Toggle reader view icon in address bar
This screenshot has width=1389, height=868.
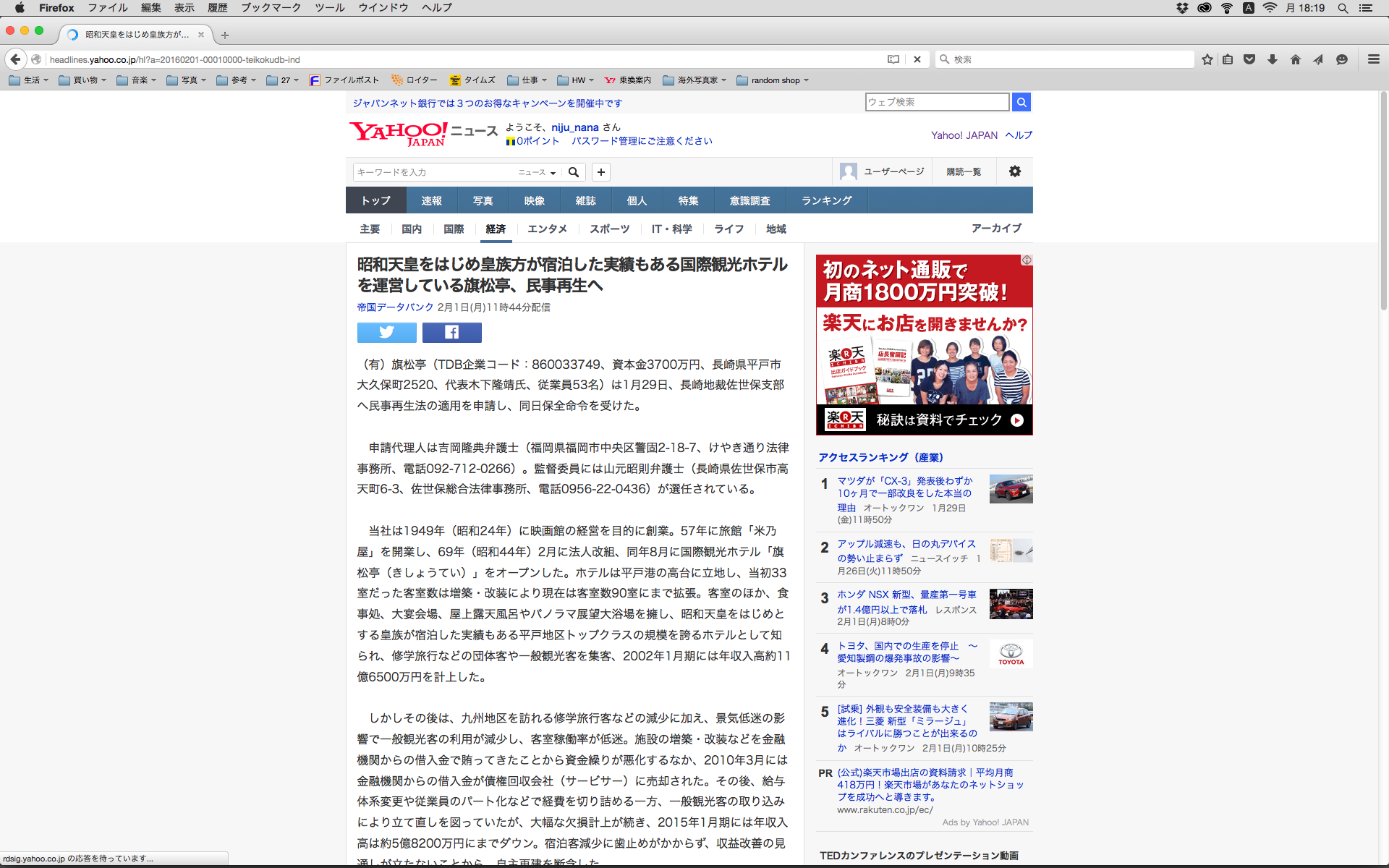tap(893, 59)
